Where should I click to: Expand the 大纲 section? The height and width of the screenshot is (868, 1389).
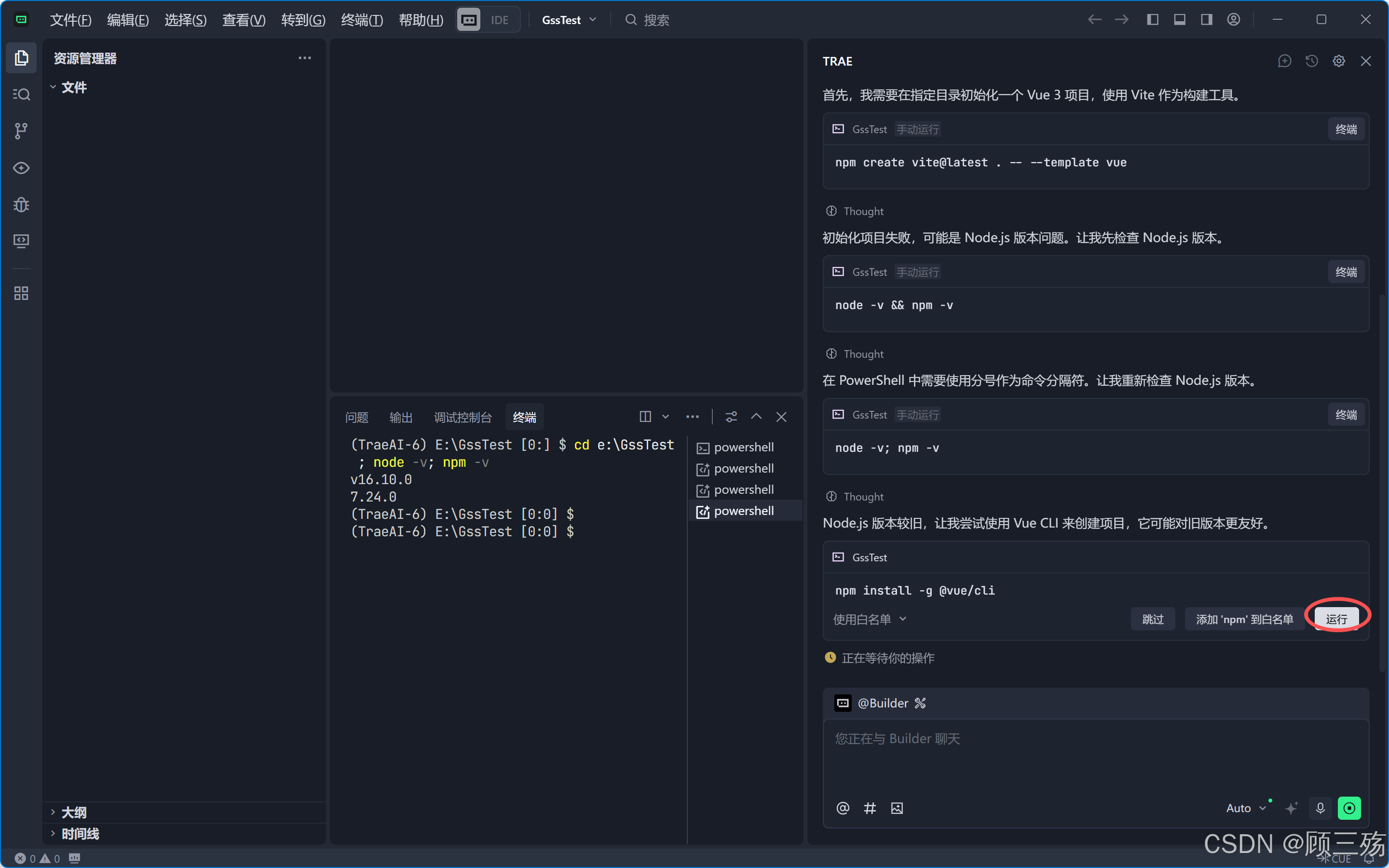pyautogui.click(x=73, y=813)
